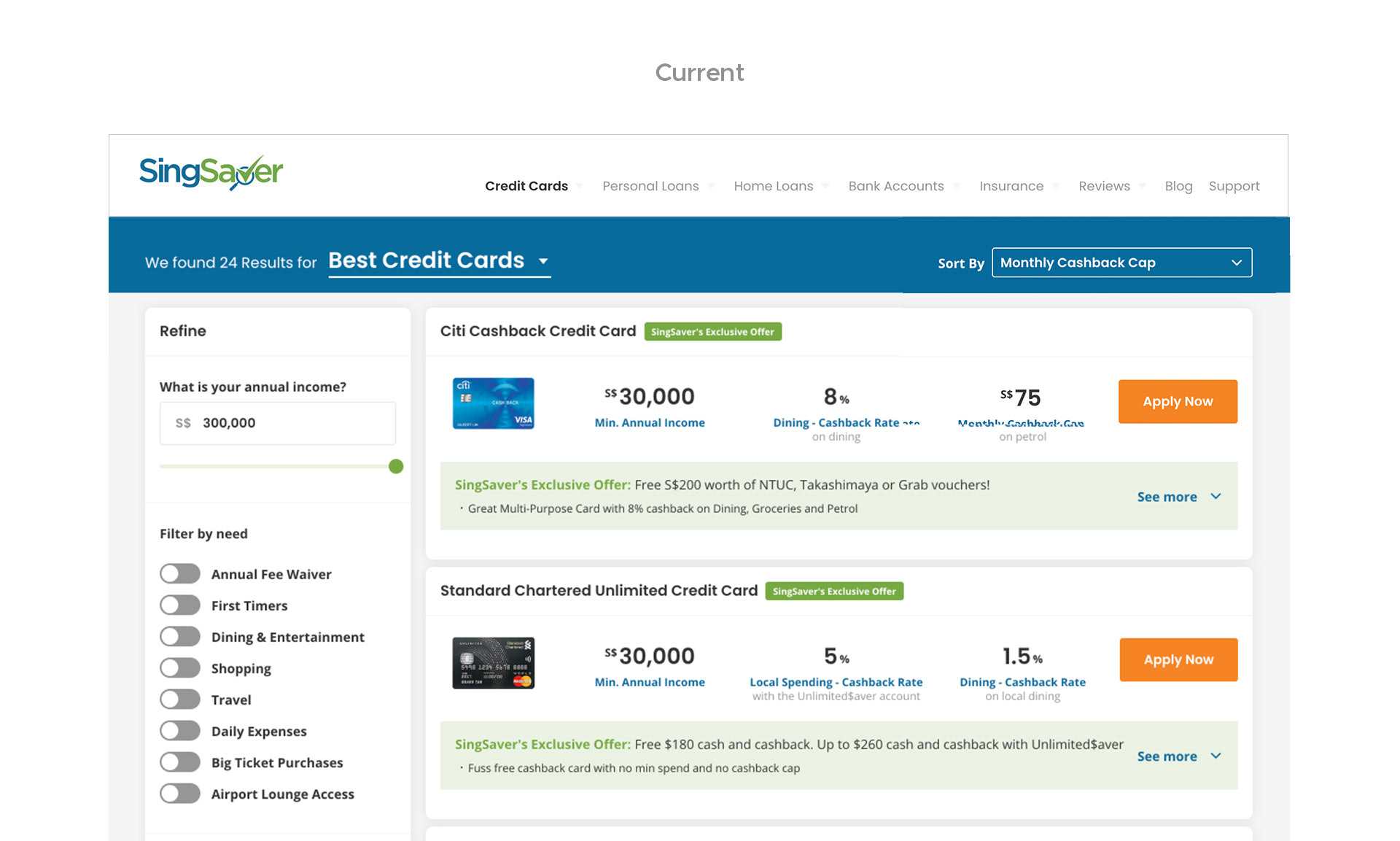Apply now for Citi Cashback Credit Card

pyautogui.click(x=1178, y=401)
